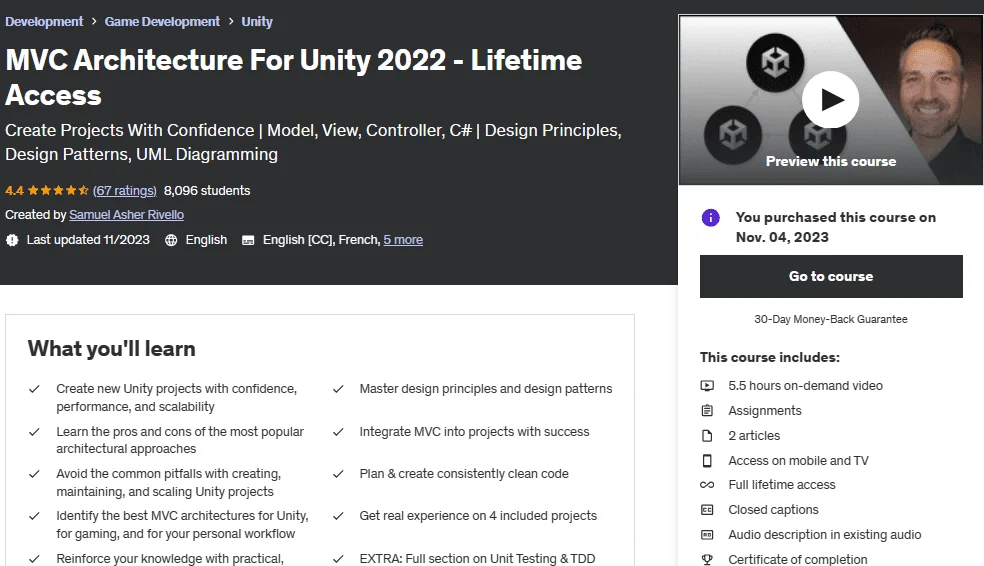Open the Development breadcrumb
Screen dimensions: 984x566
pyautogui.click(x=44, y=21)
